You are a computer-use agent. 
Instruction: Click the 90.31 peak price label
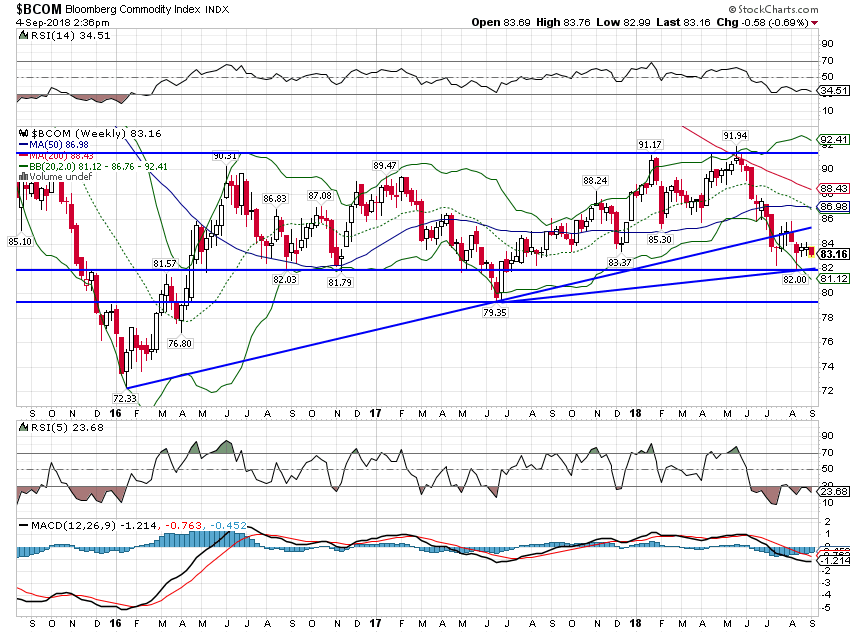(224, 156)
